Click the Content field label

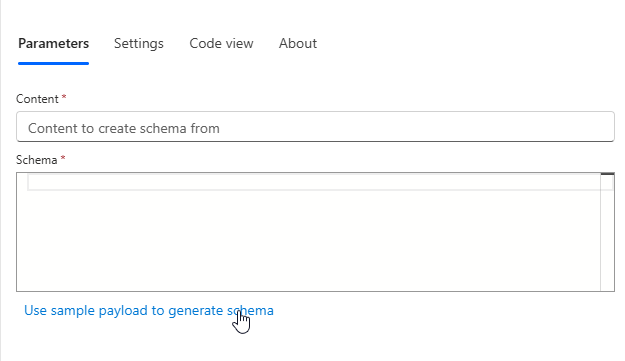37,99
